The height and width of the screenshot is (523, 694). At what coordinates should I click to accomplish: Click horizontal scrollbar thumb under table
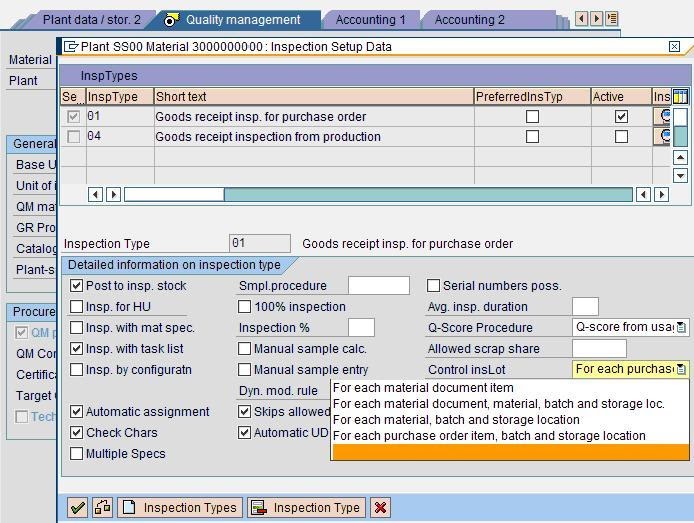174,194
